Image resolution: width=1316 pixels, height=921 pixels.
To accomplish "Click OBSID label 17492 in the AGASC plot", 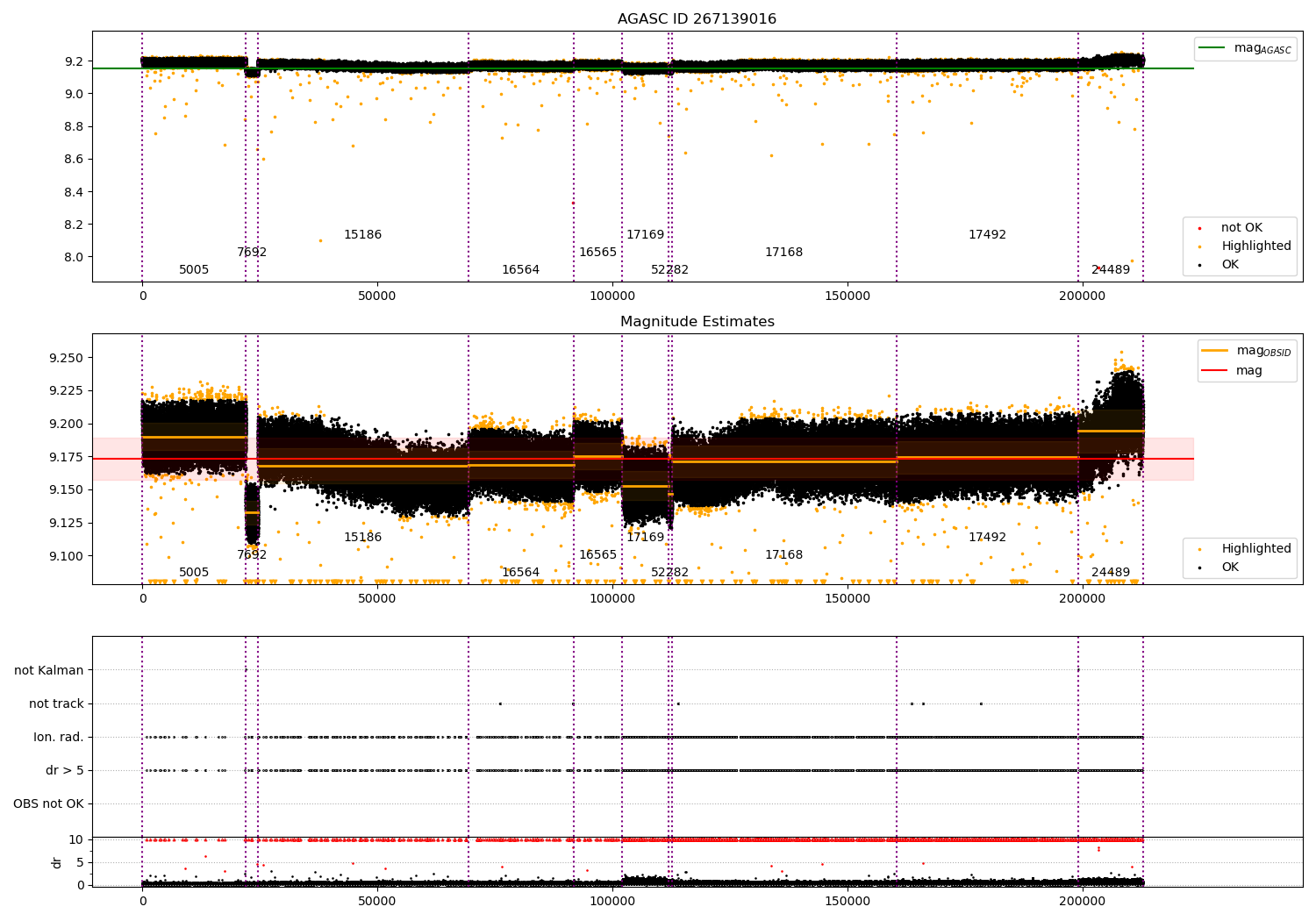I will 987,235.
